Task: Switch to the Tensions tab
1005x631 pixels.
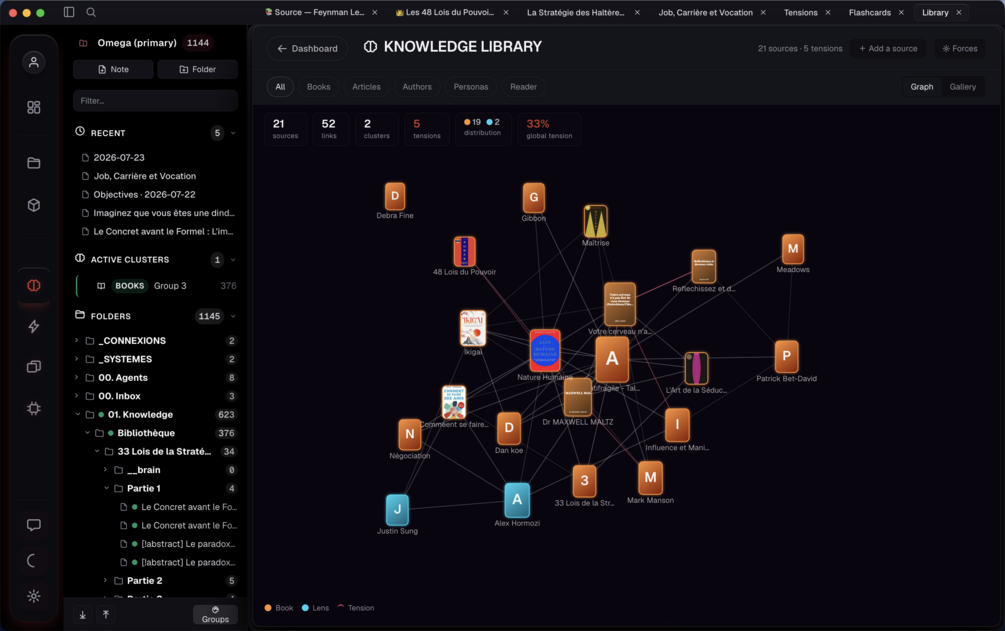Action: [801, 12]
